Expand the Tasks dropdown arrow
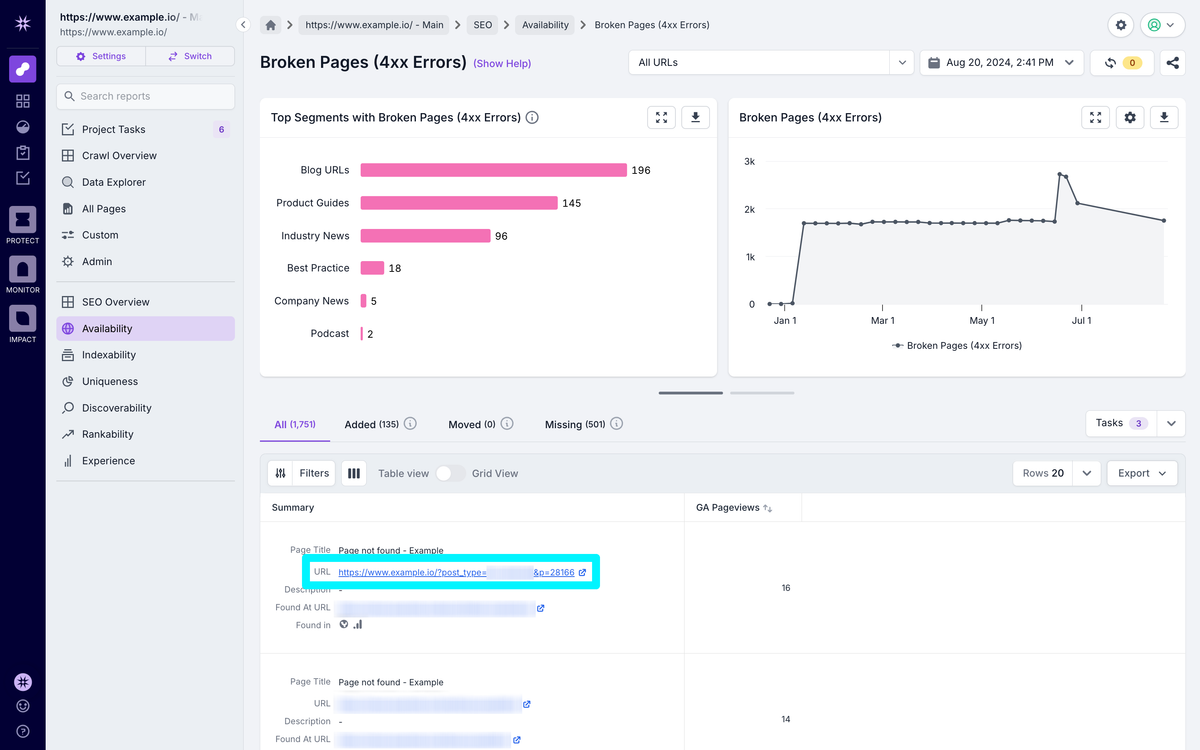The height and width of the screenshot is (750, 1200). coord(1171,424)
